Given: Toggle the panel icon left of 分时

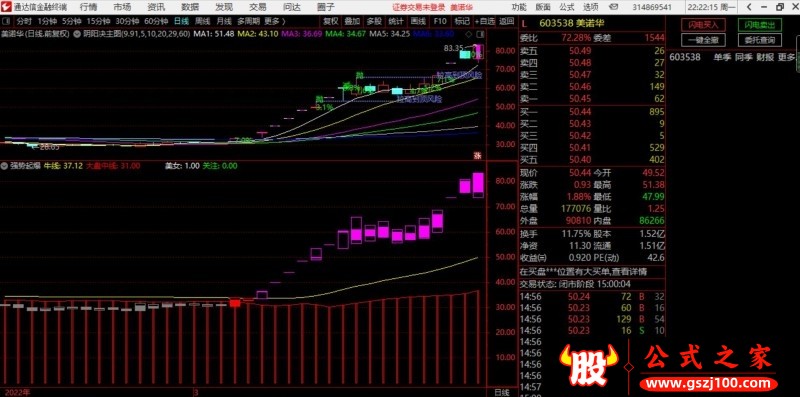Looking at the screenshot, I should [x=7, y=21].
